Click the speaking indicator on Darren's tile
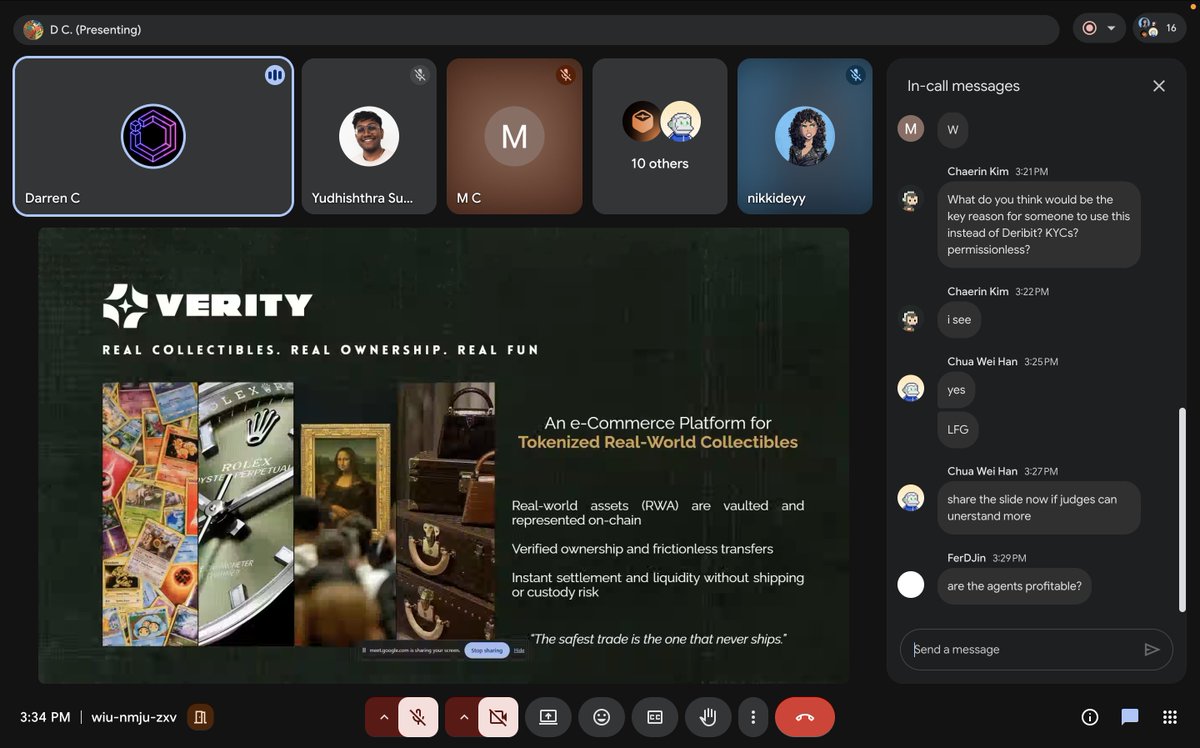 [275, 75]
